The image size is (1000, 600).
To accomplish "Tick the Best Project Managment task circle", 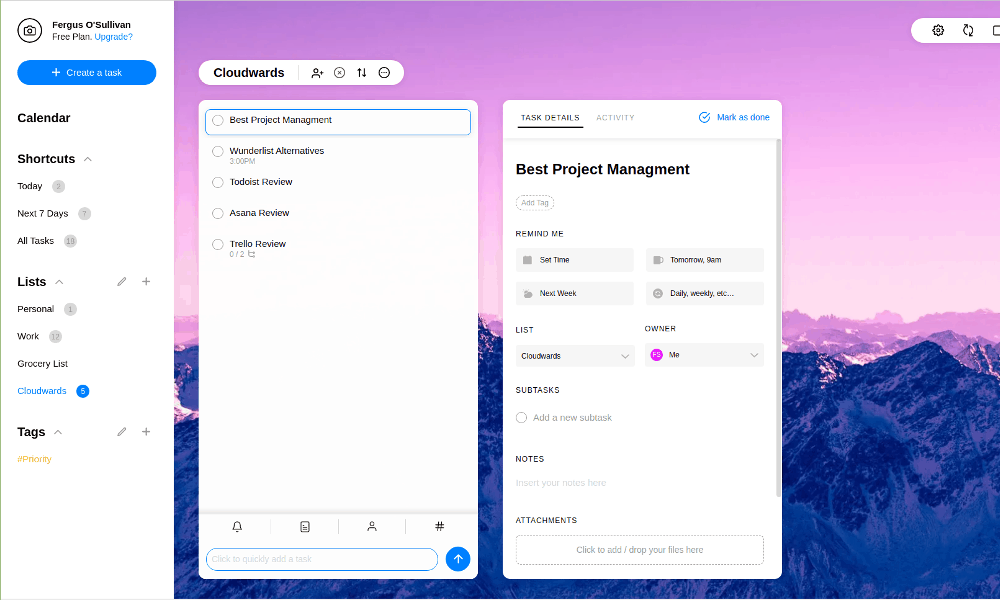I will [217, 120].
